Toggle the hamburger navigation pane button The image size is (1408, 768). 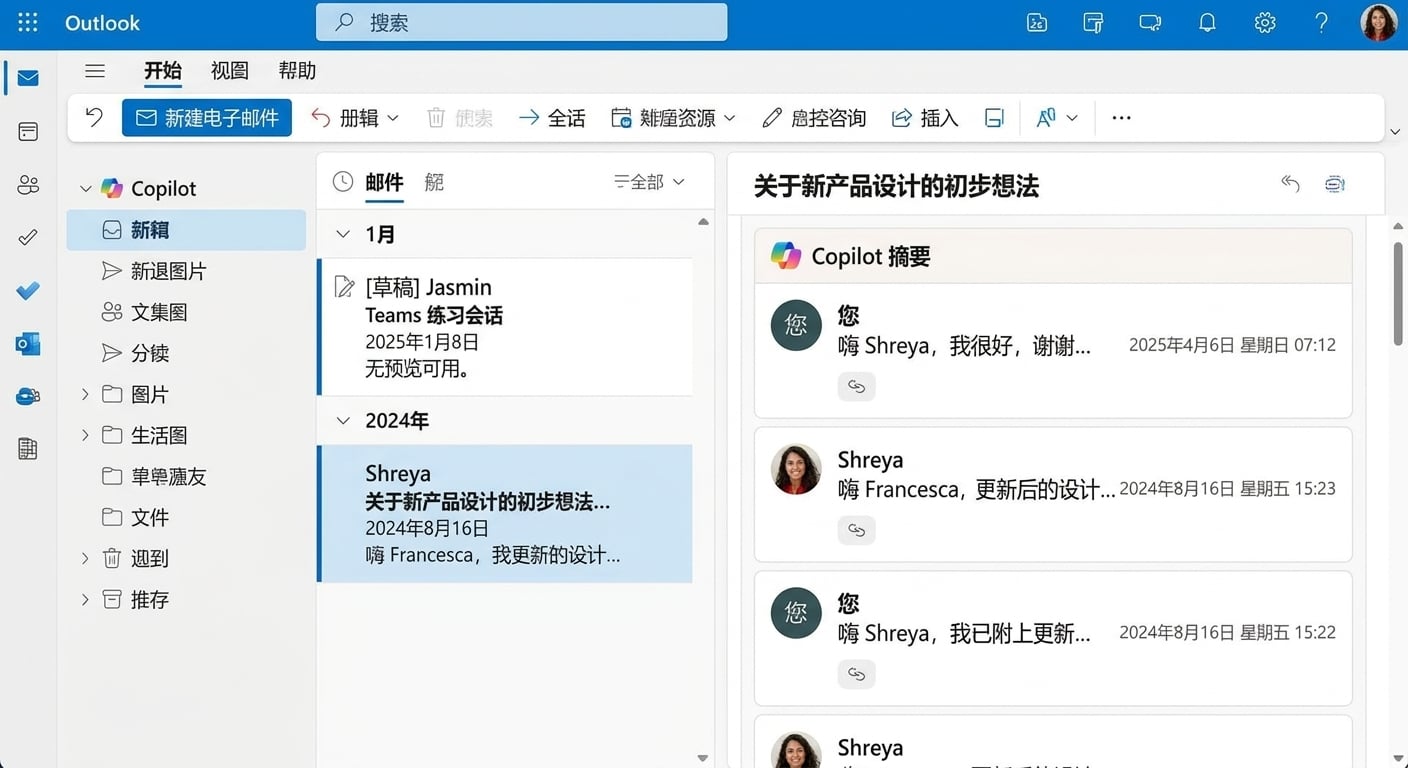95,71
